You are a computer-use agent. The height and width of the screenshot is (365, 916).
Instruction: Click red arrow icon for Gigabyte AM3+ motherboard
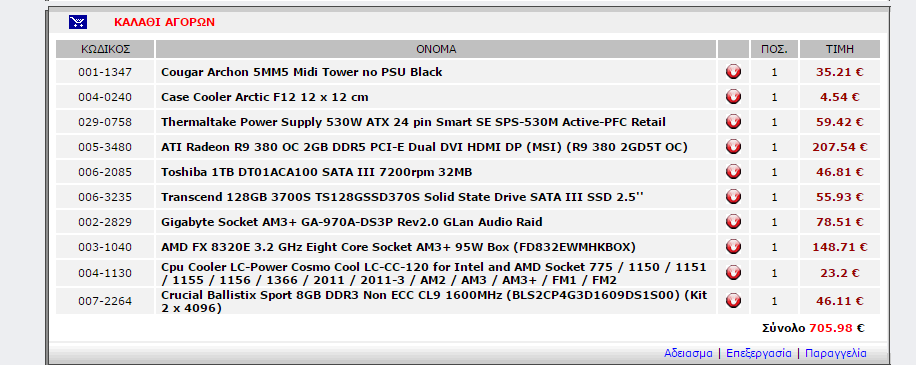point(733,222)
